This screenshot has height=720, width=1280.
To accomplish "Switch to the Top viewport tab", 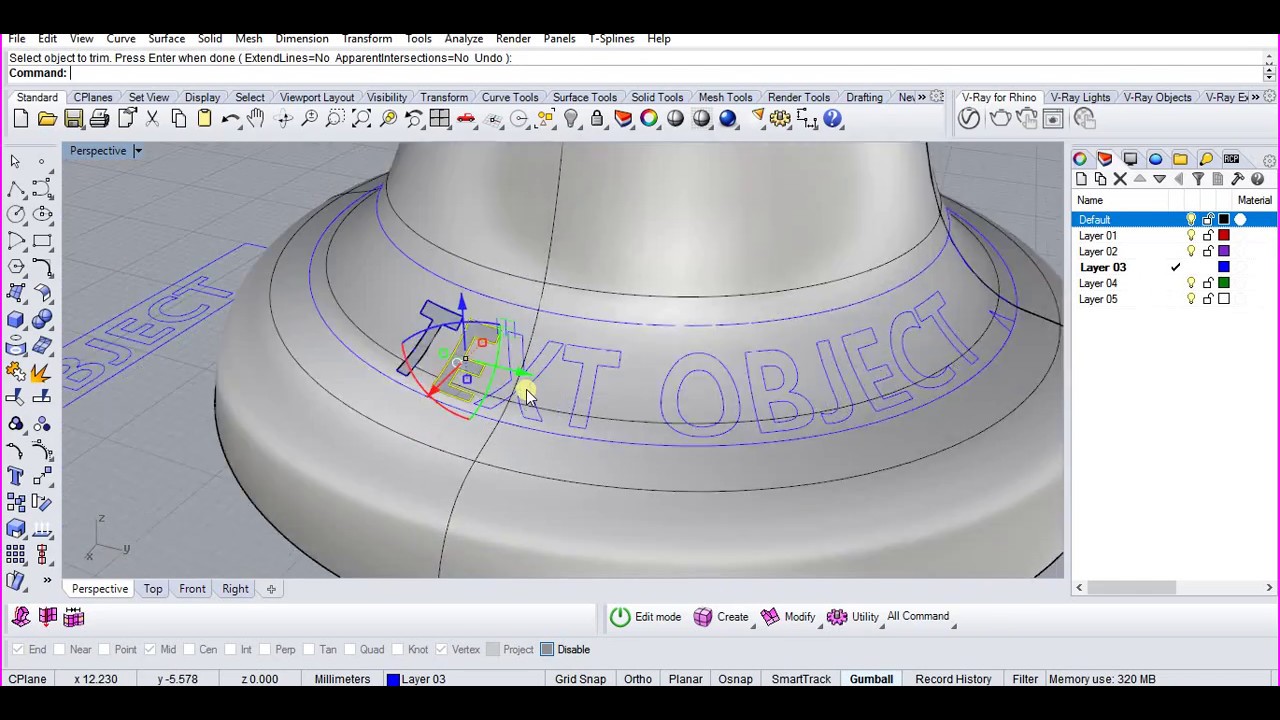I will (x=153, y=589).
